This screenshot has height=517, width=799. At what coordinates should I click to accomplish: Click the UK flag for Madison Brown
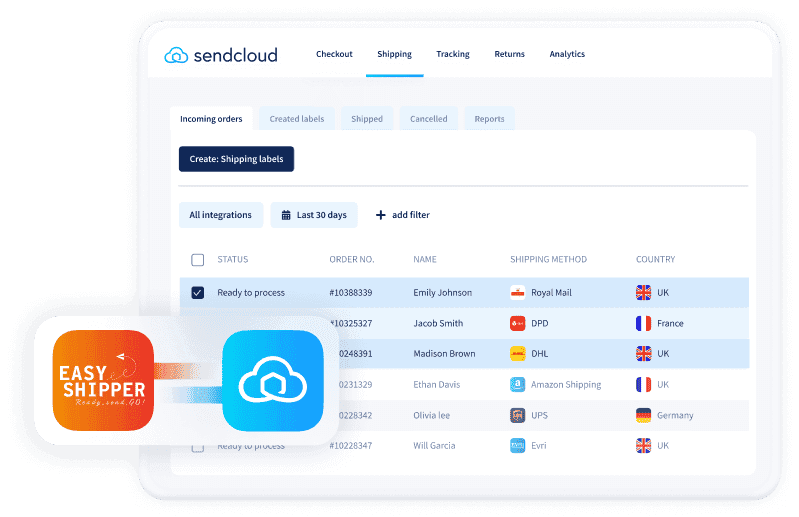[x=644, y=353]
